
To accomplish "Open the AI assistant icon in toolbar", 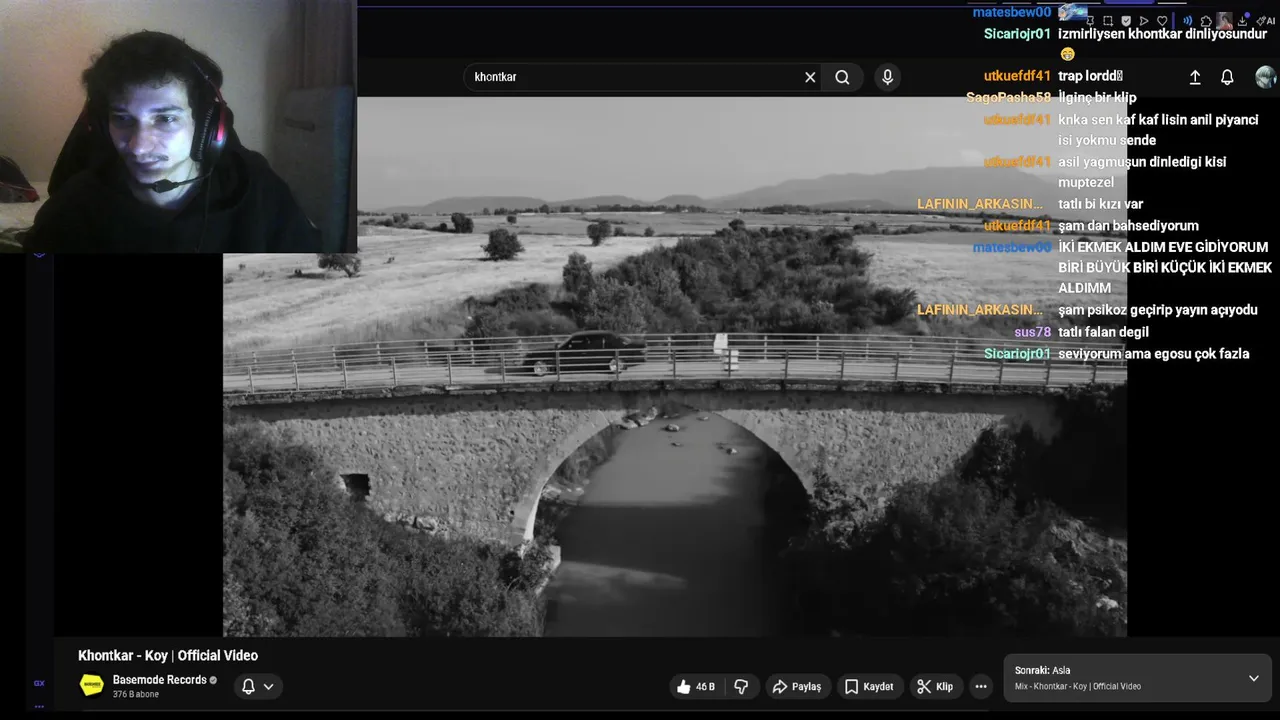I will coord(1265,21).
